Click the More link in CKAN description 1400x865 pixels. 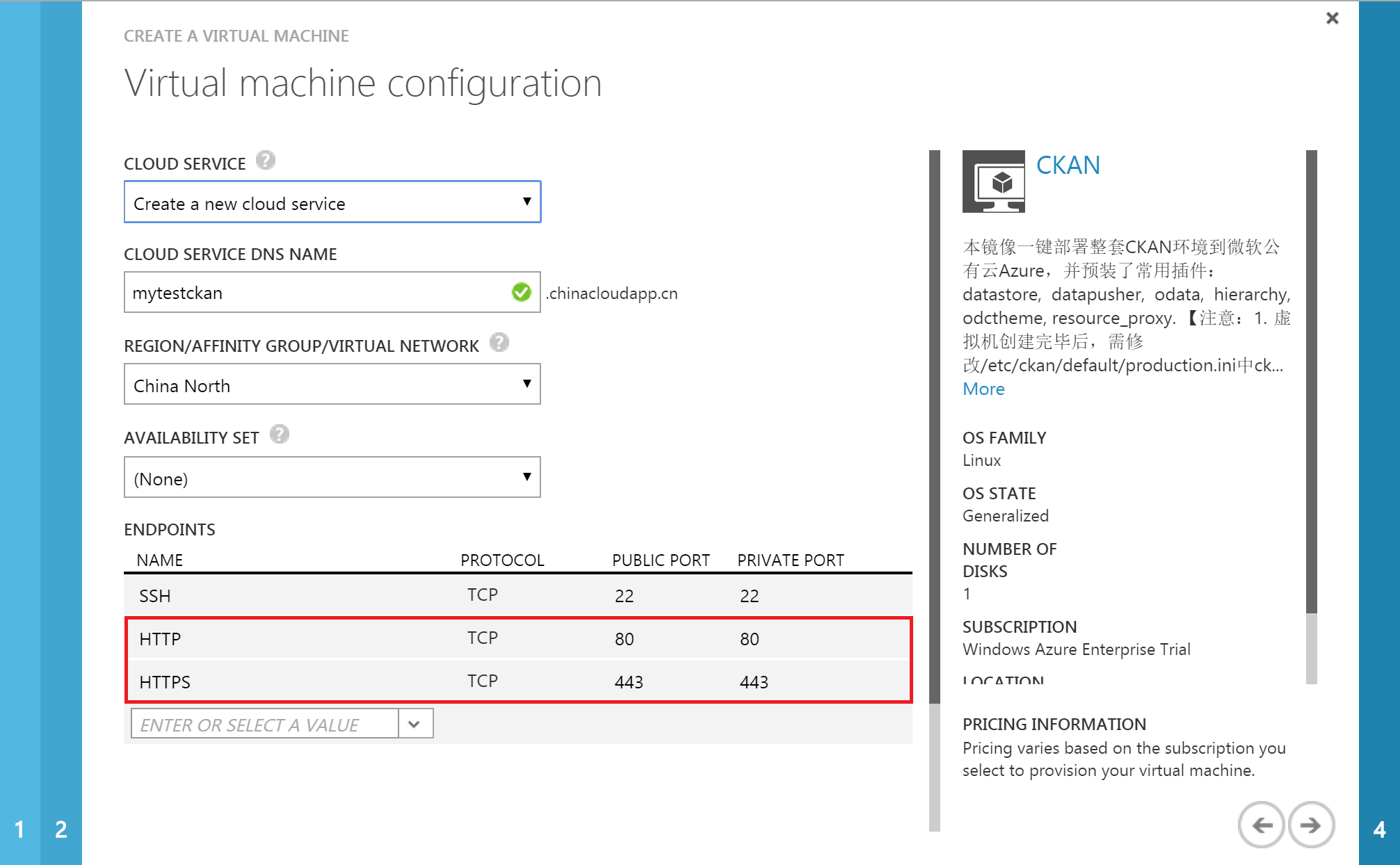(x=983, y=389)
